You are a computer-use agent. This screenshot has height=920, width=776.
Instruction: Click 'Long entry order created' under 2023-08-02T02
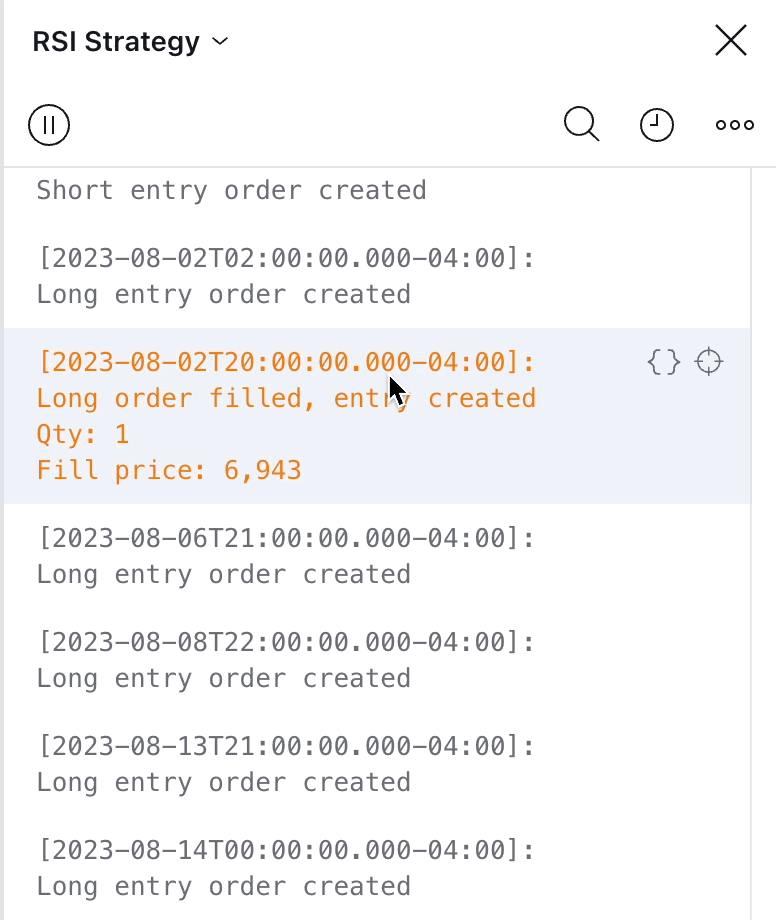point(223,295)
